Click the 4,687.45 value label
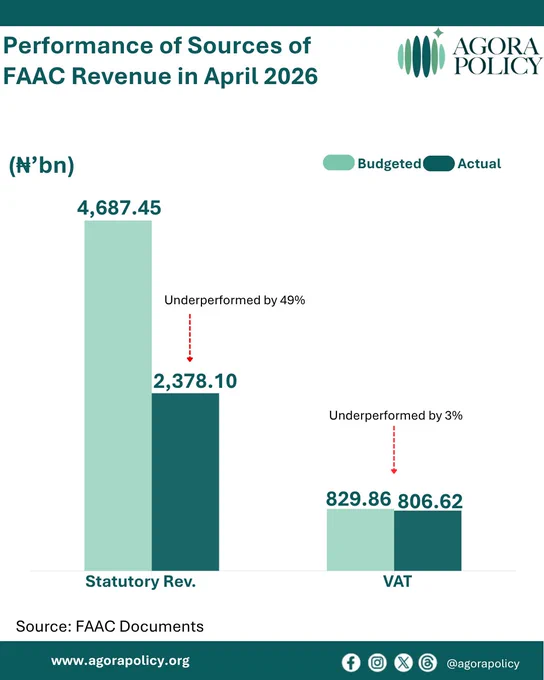The height and width of the screenshot is (680, 544). point(119,208)
